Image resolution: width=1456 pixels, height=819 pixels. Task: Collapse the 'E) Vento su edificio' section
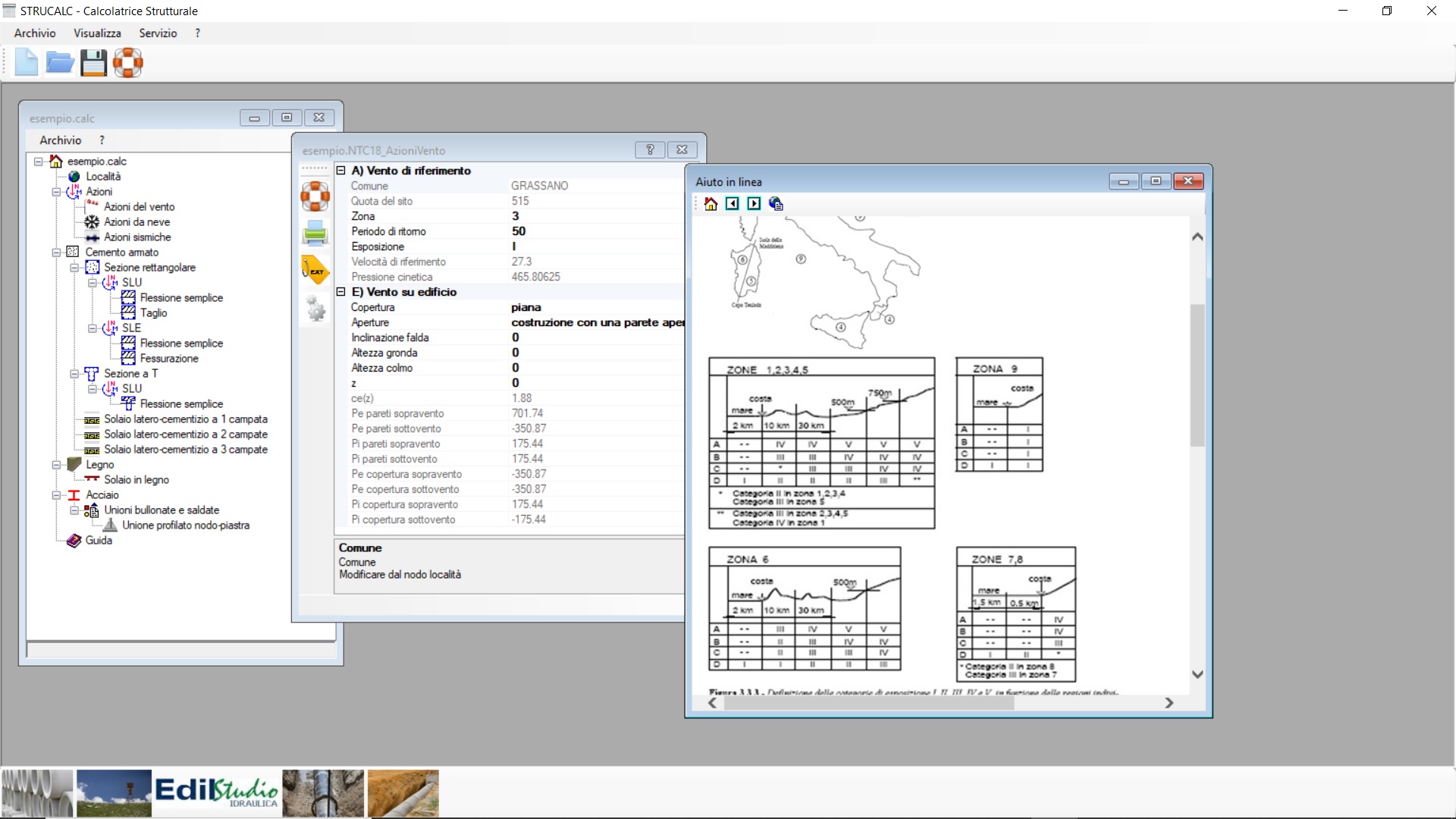[x=341, y=292]
